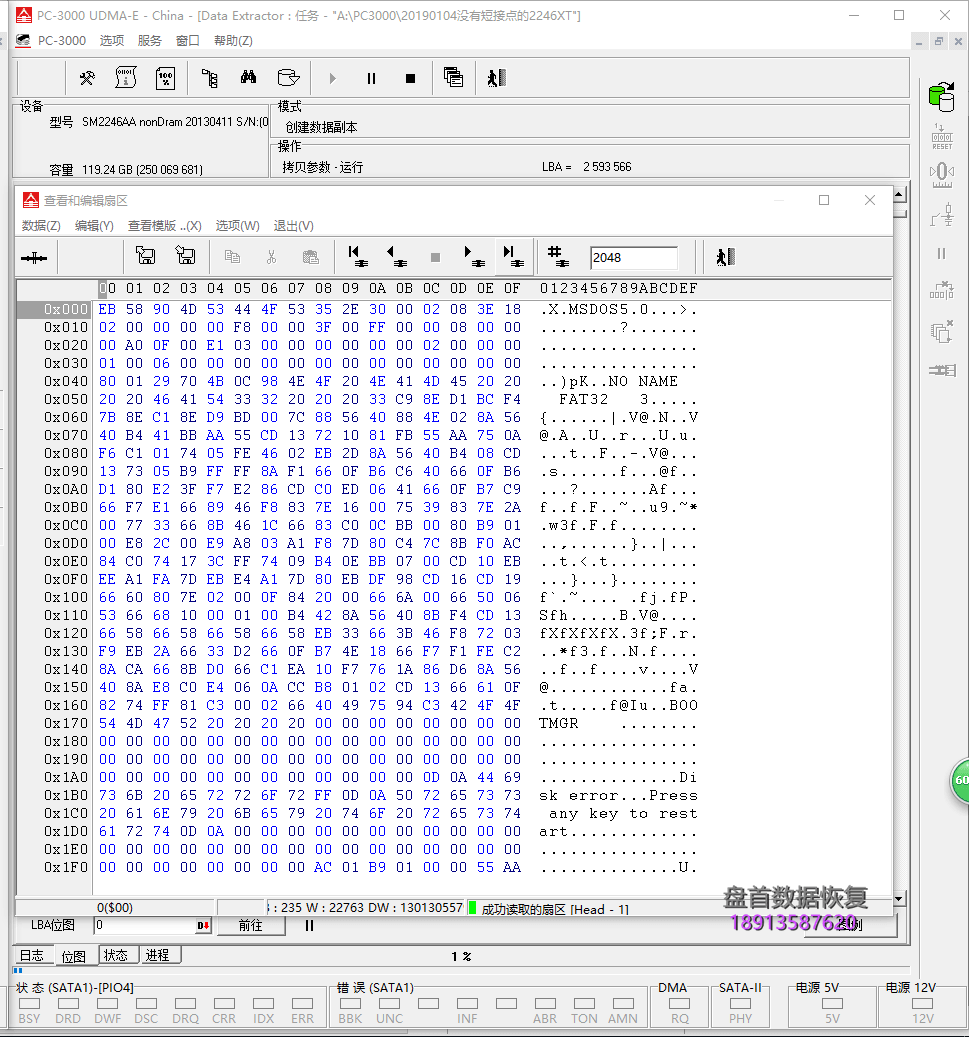Viewport: 969px width, 1037px height.
Task: Click offset row 0x1F0 label
Action: (x=65, y=868)
